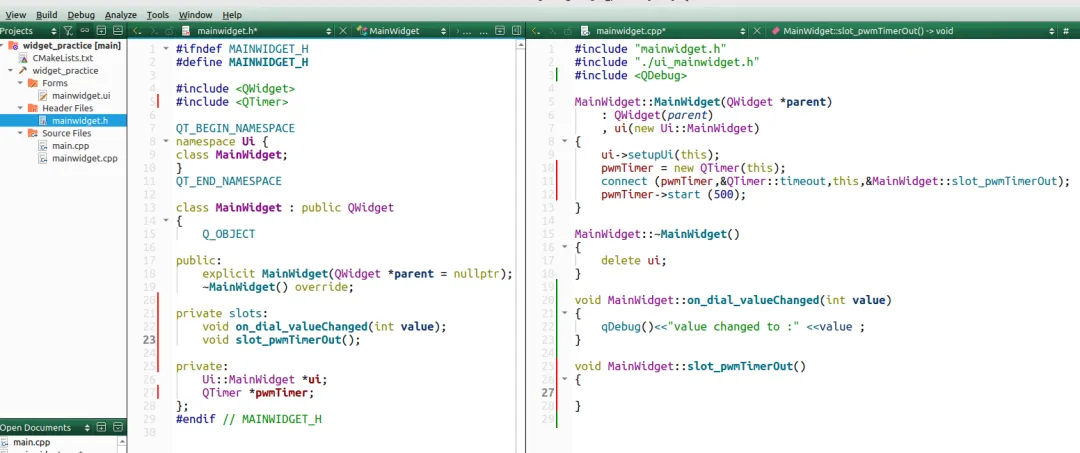Click the mainwidget.ui file icon
The height and width of the screenshot is (453, 1080).
pos(43,96)
